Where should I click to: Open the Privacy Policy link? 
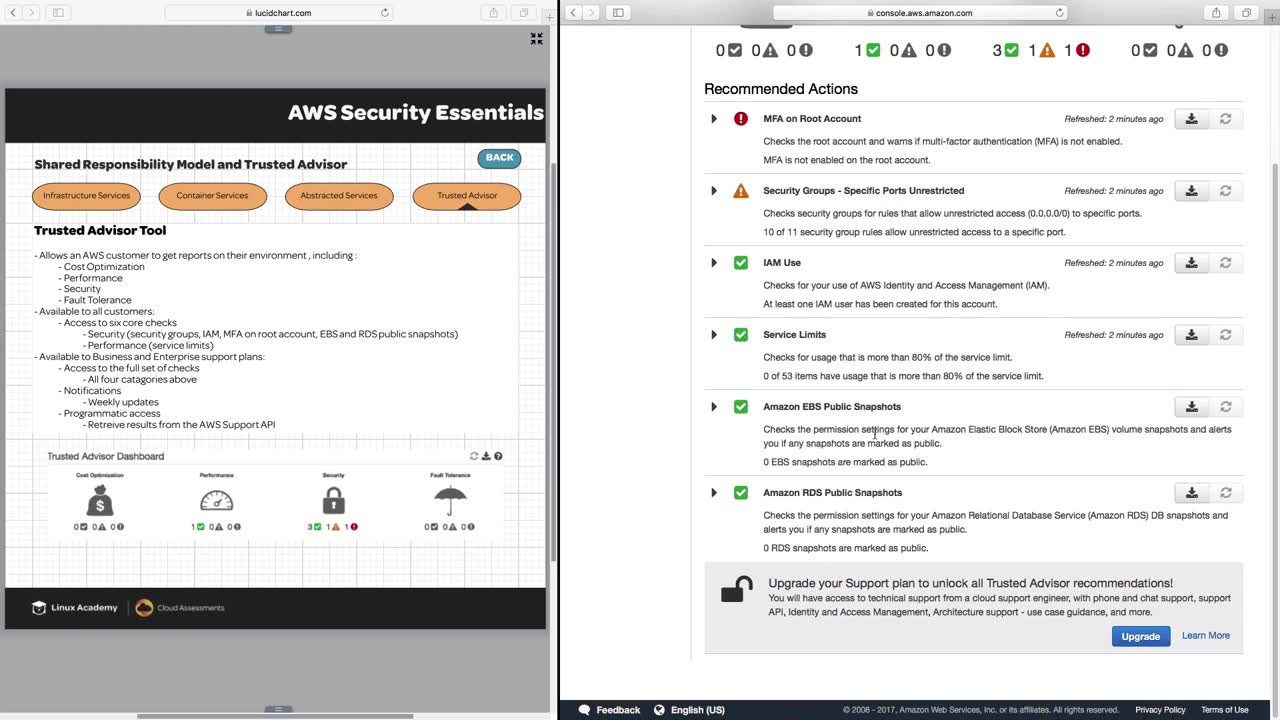click(x=1160, y=710)
